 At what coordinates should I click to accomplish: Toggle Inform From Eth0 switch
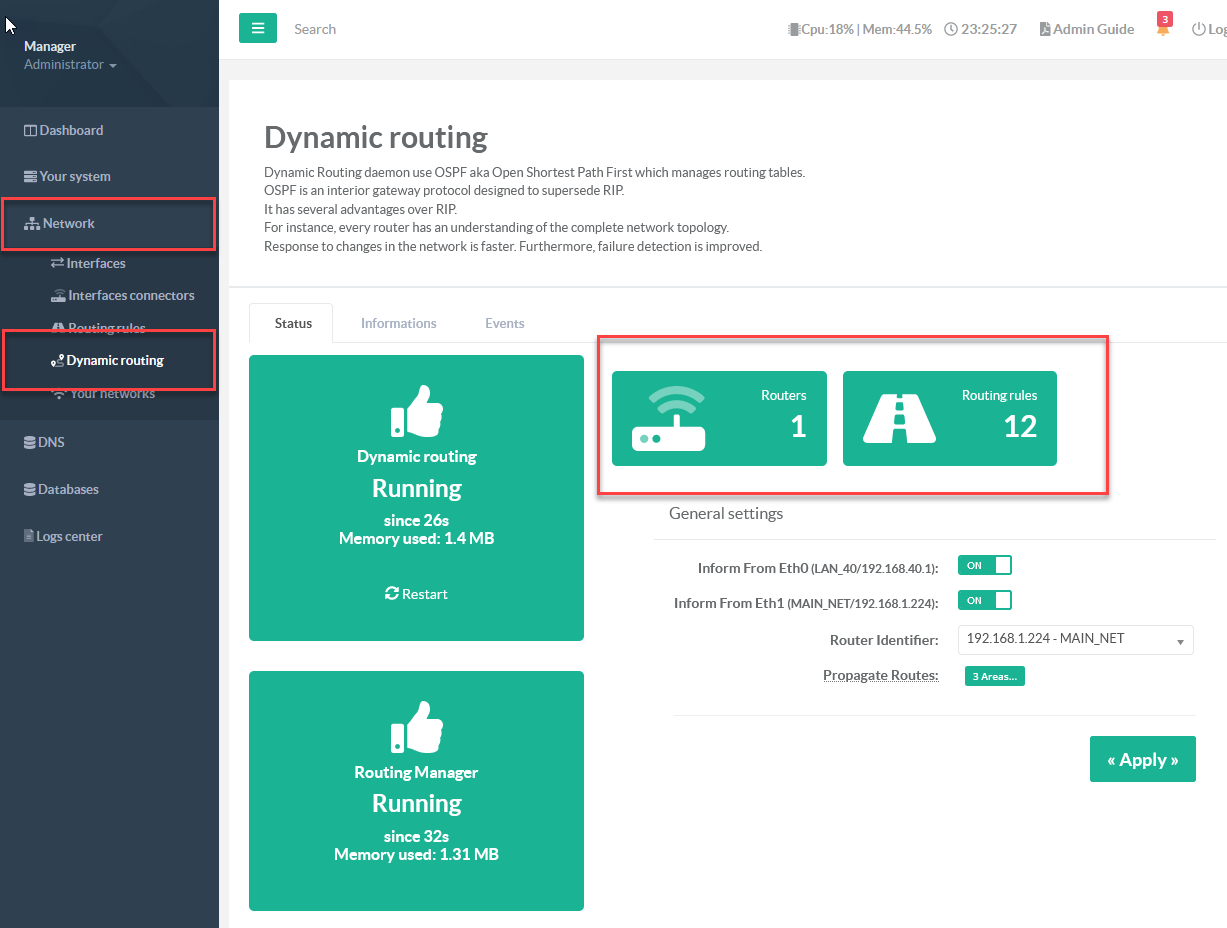click(x=984, y=566)
